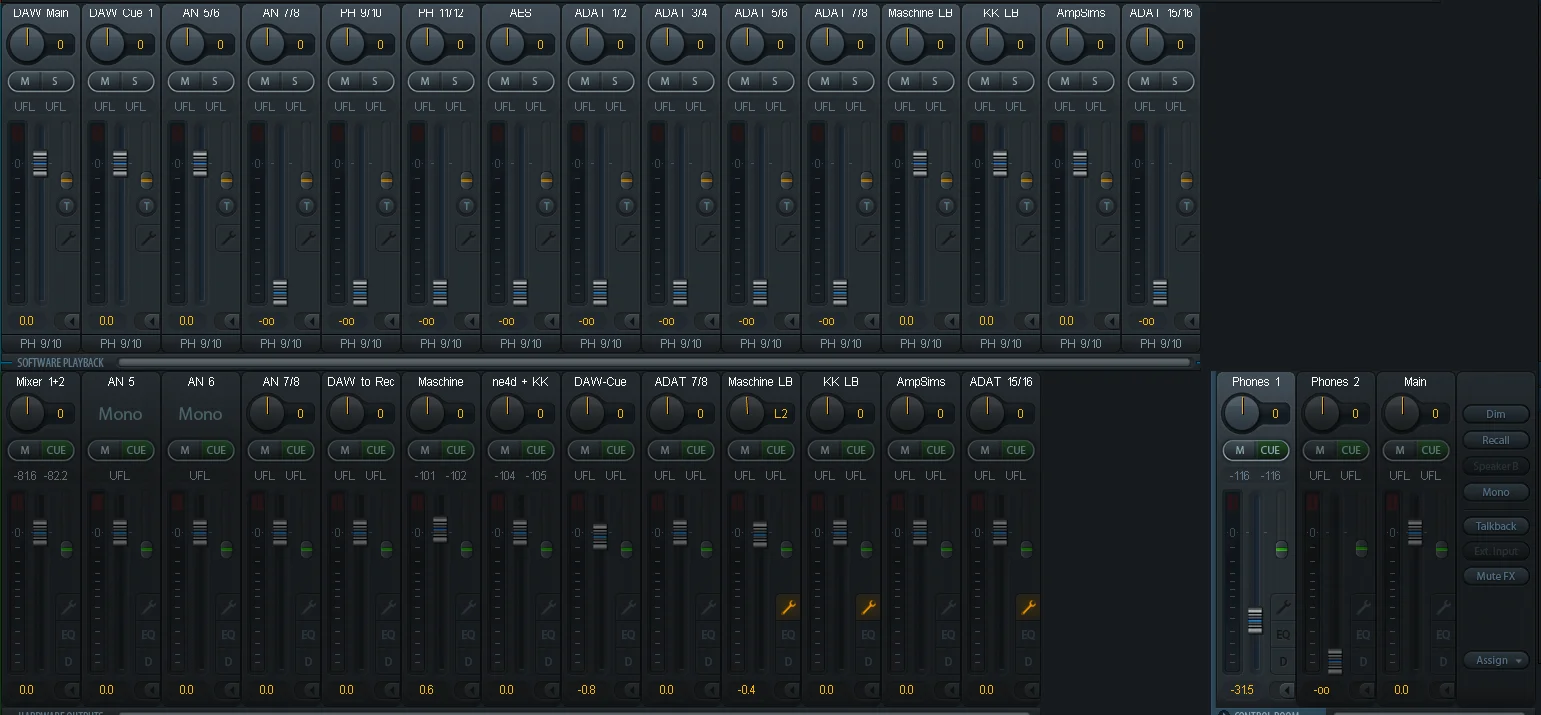Solo the AES playback channel
Viewport: 1541px width, 715px height.
tap(536, 81)
